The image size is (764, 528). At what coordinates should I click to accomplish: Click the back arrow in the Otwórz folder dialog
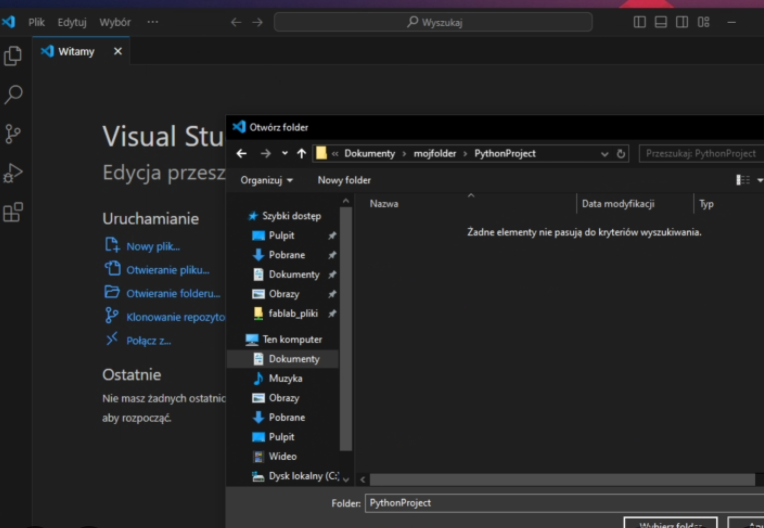pos(241,153)
